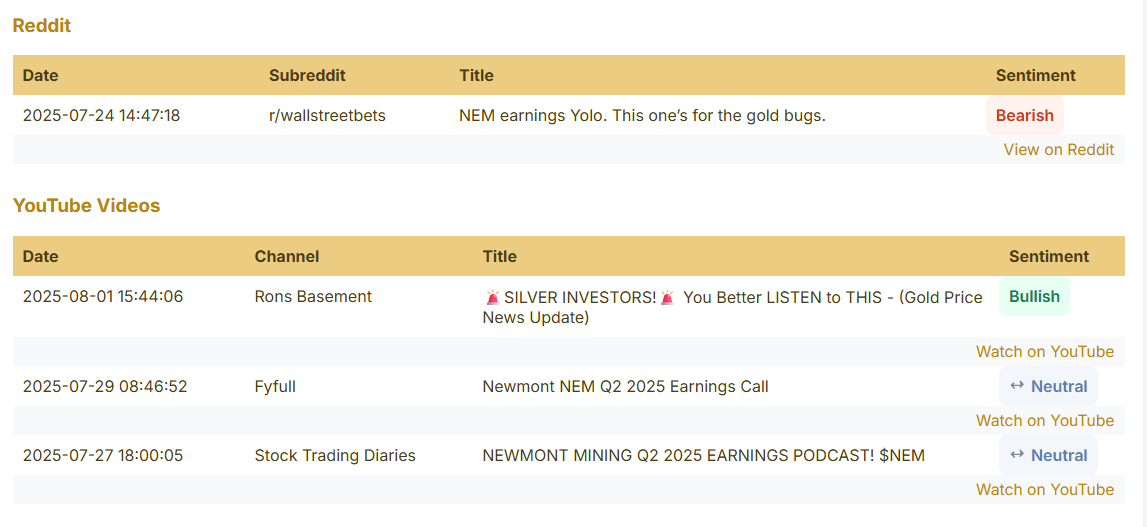This screenshot has width=1147, height=527.
Task: Click the Bearish sentiment badge
Action: (x=1025, y=116)
